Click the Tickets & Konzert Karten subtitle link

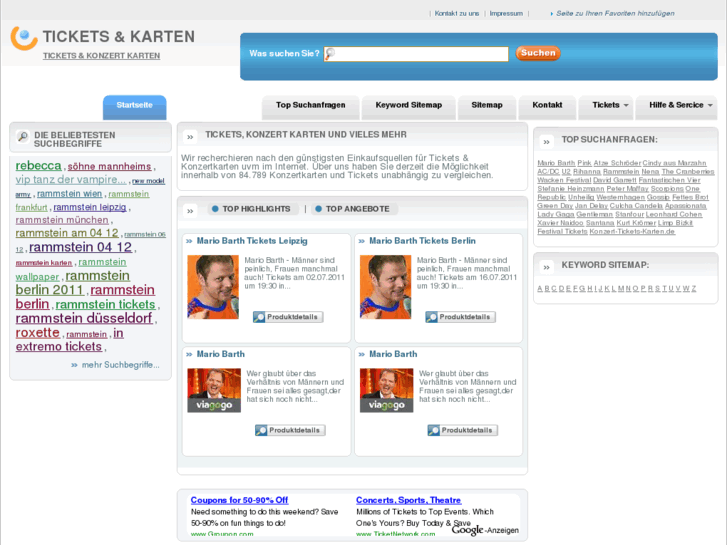[x=102, y=56]
